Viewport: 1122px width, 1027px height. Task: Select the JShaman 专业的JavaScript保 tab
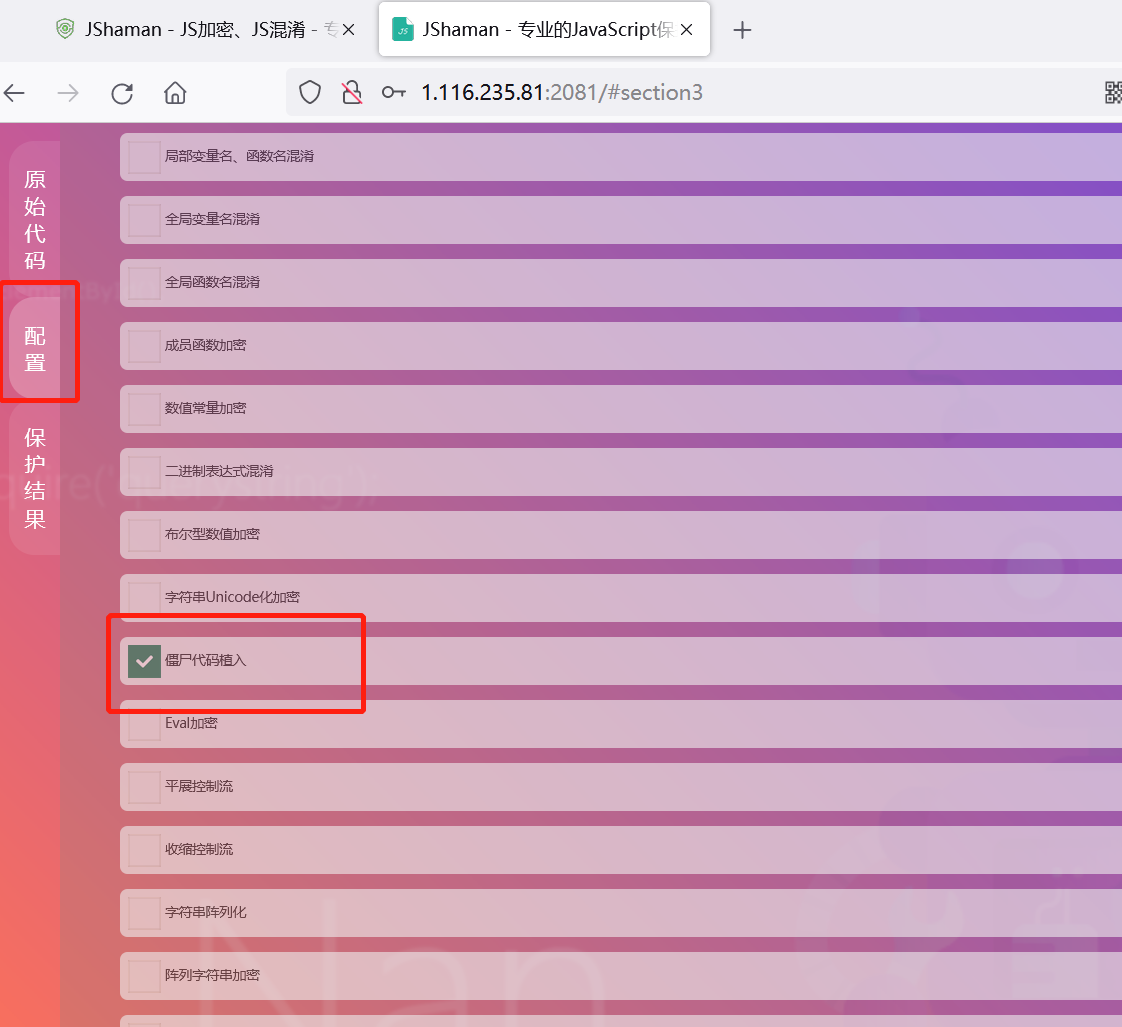[544, 29]
